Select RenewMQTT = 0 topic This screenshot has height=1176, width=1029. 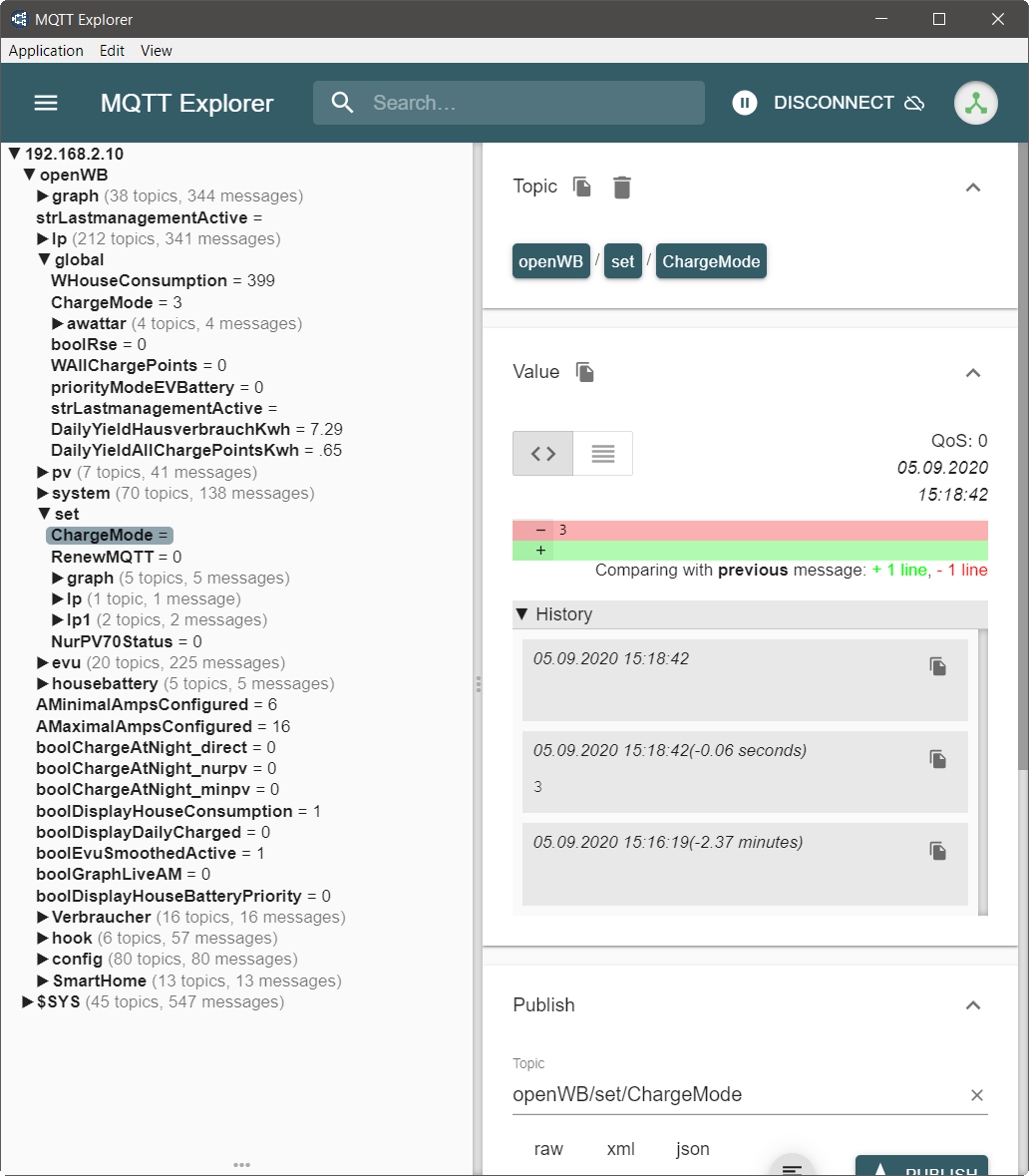117,557
